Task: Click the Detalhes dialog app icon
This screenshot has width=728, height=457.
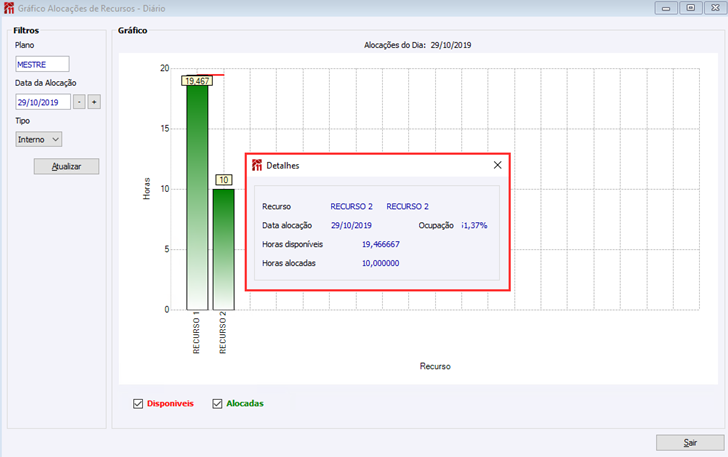Action: pos(257,165)
